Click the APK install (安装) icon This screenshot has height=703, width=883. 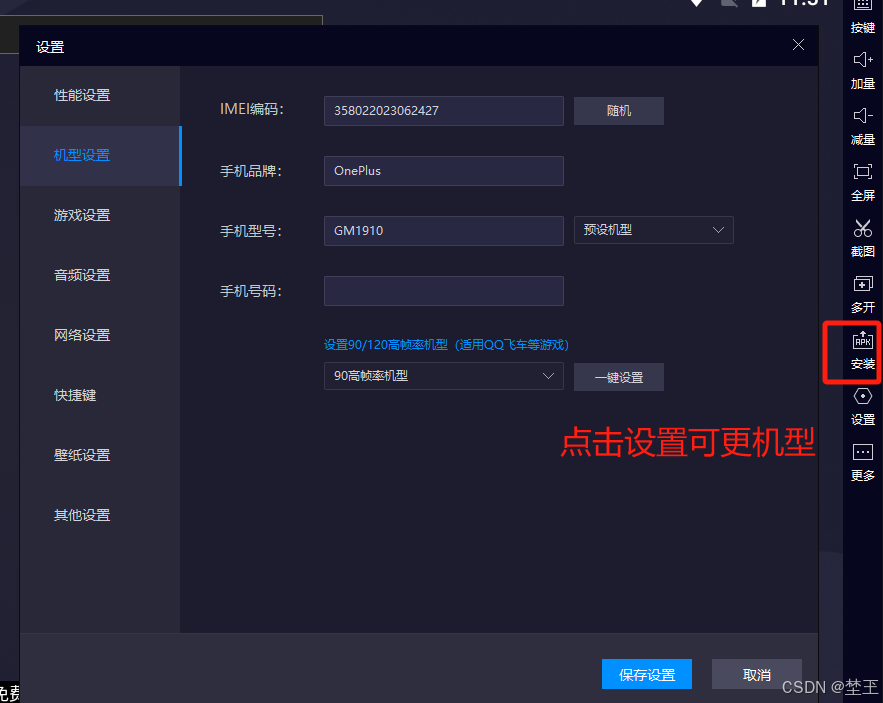click(862, 350)
